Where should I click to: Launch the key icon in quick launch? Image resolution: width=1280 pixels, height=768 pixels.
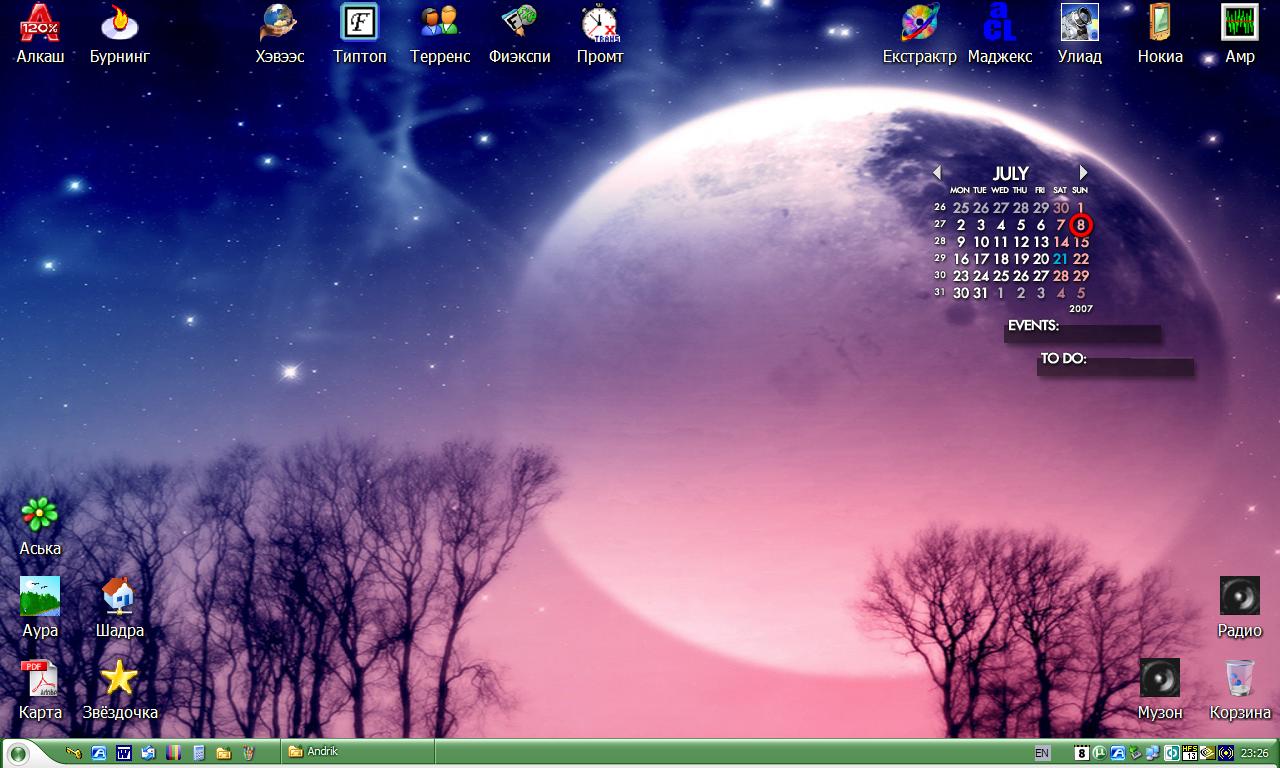[x=73, y=753]
